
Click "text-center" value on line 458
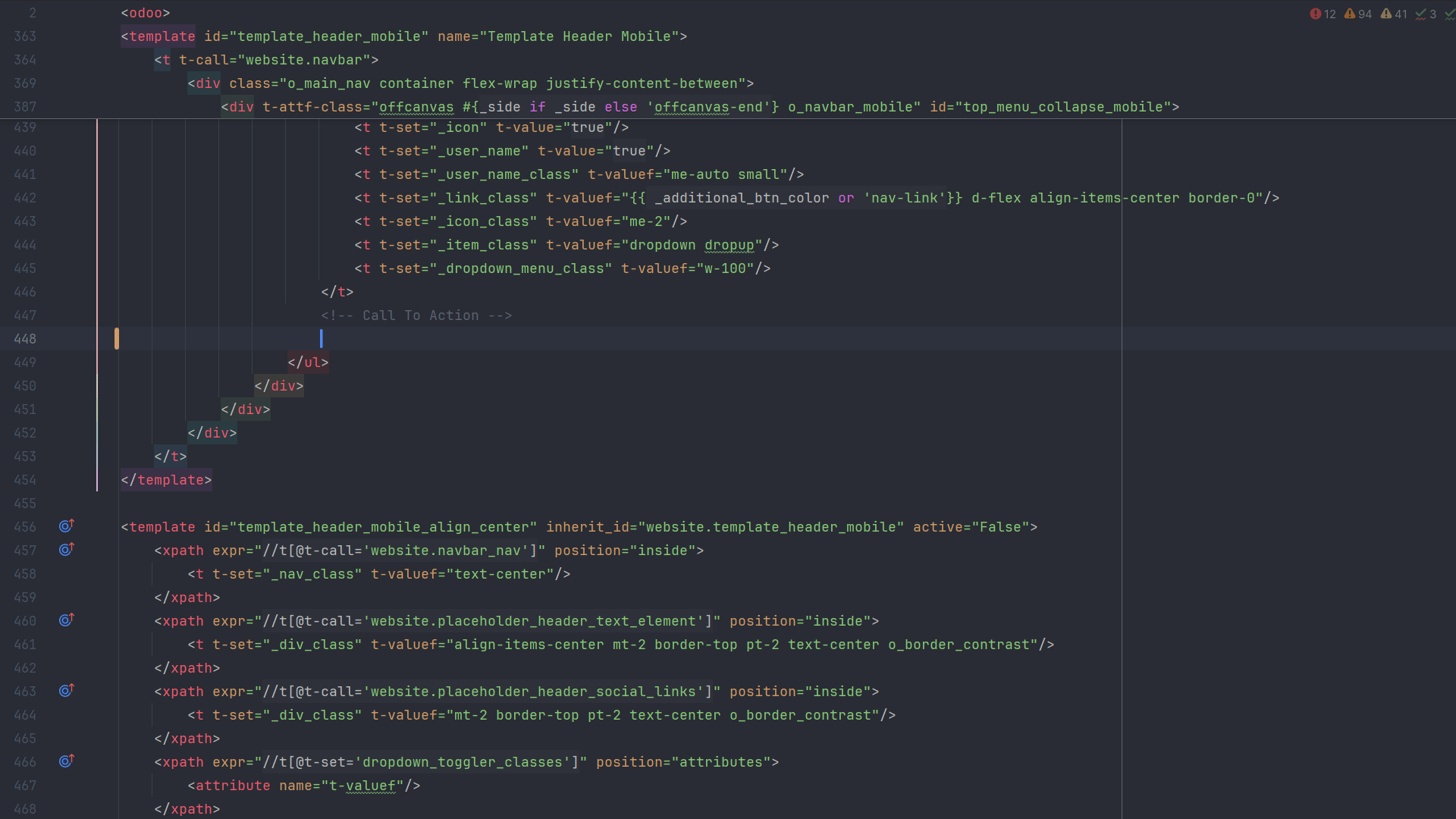coord(500,574)
